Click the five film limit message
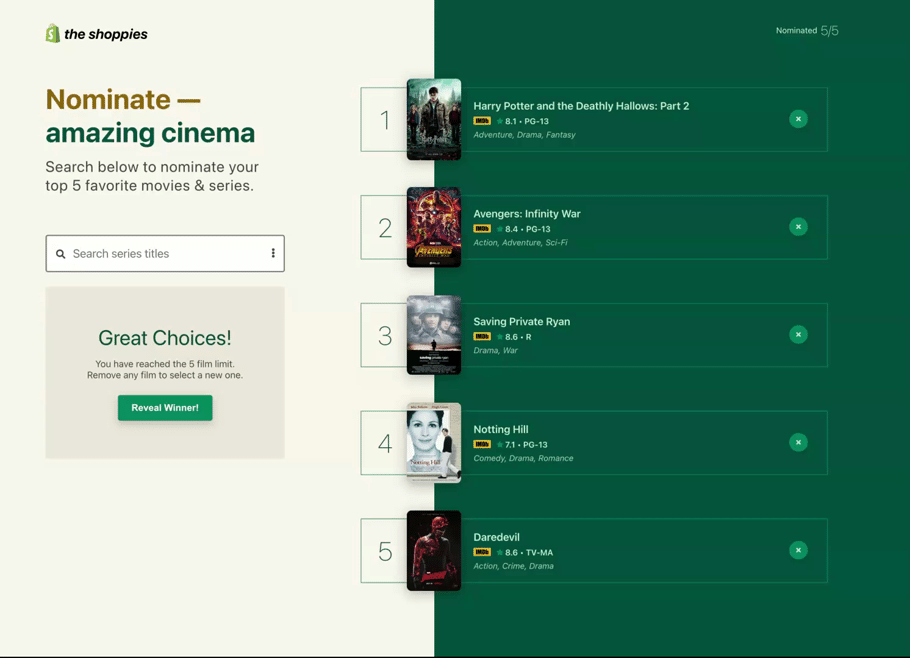The width and height of the screenshot is (910, 658). tap(165, 370)
